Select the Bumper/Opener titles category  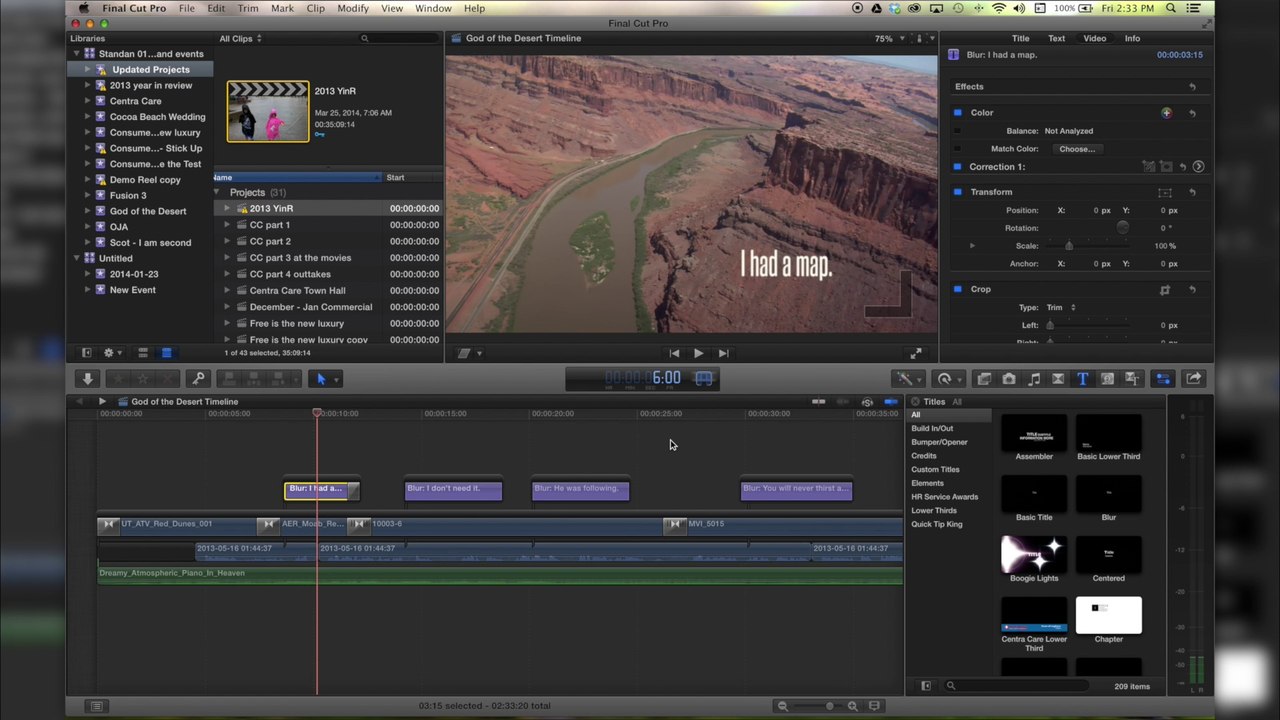tap(939, 442)
